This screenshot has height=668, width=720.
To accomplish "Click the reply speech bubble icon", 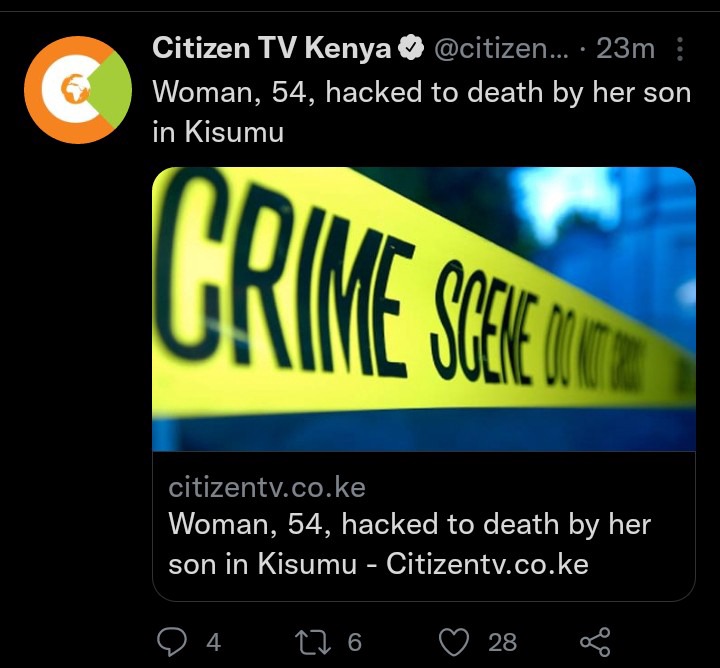I will click(x=172, y=641).
